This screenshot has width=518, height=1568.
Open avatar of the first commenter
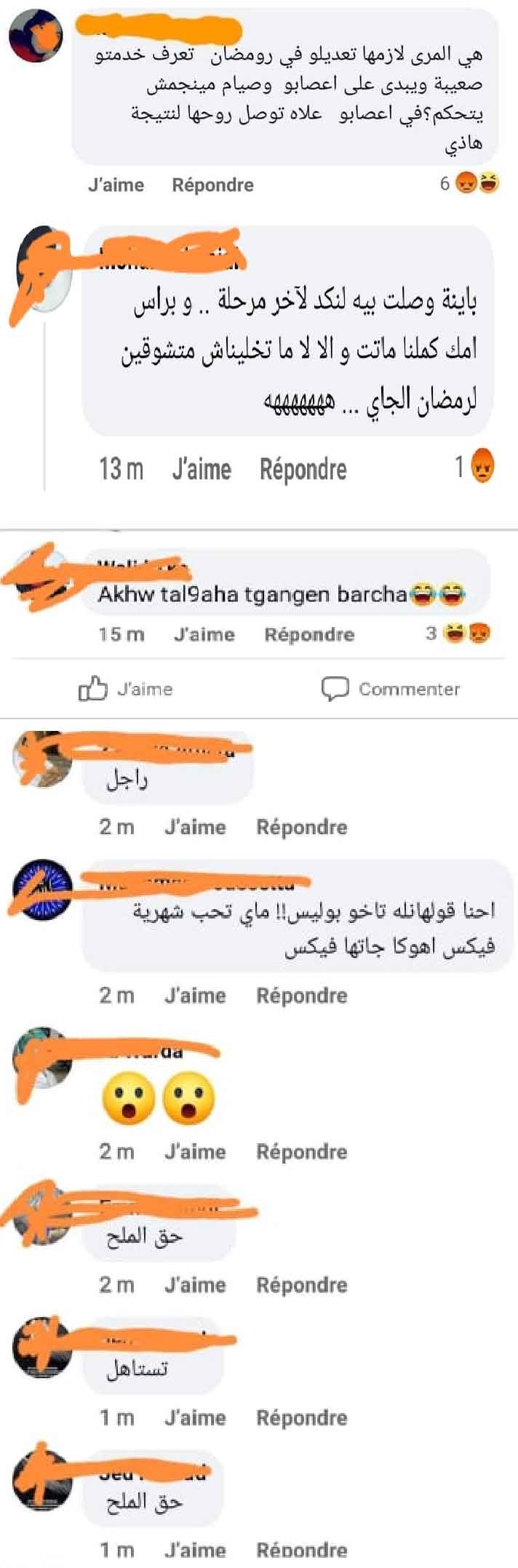[x=36, y=37]
